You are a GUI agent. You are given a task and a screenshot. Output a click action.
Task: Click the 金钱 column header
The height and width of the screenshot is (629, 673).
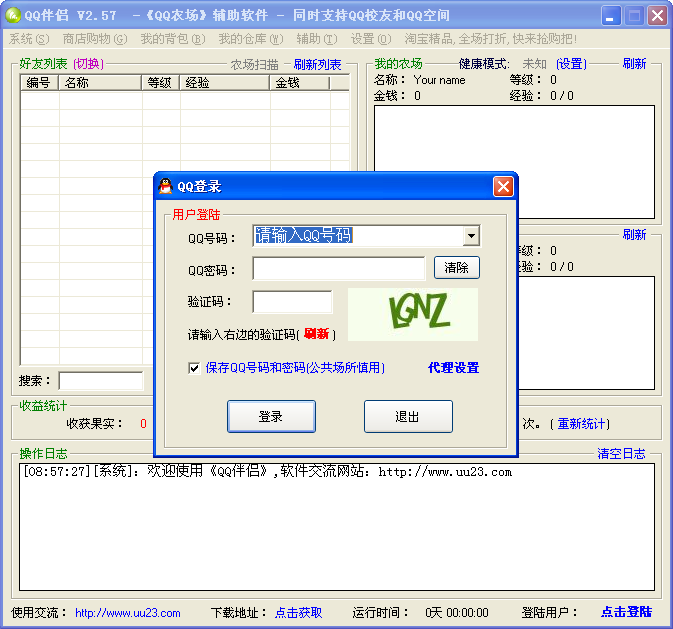(x=300, y=82)
